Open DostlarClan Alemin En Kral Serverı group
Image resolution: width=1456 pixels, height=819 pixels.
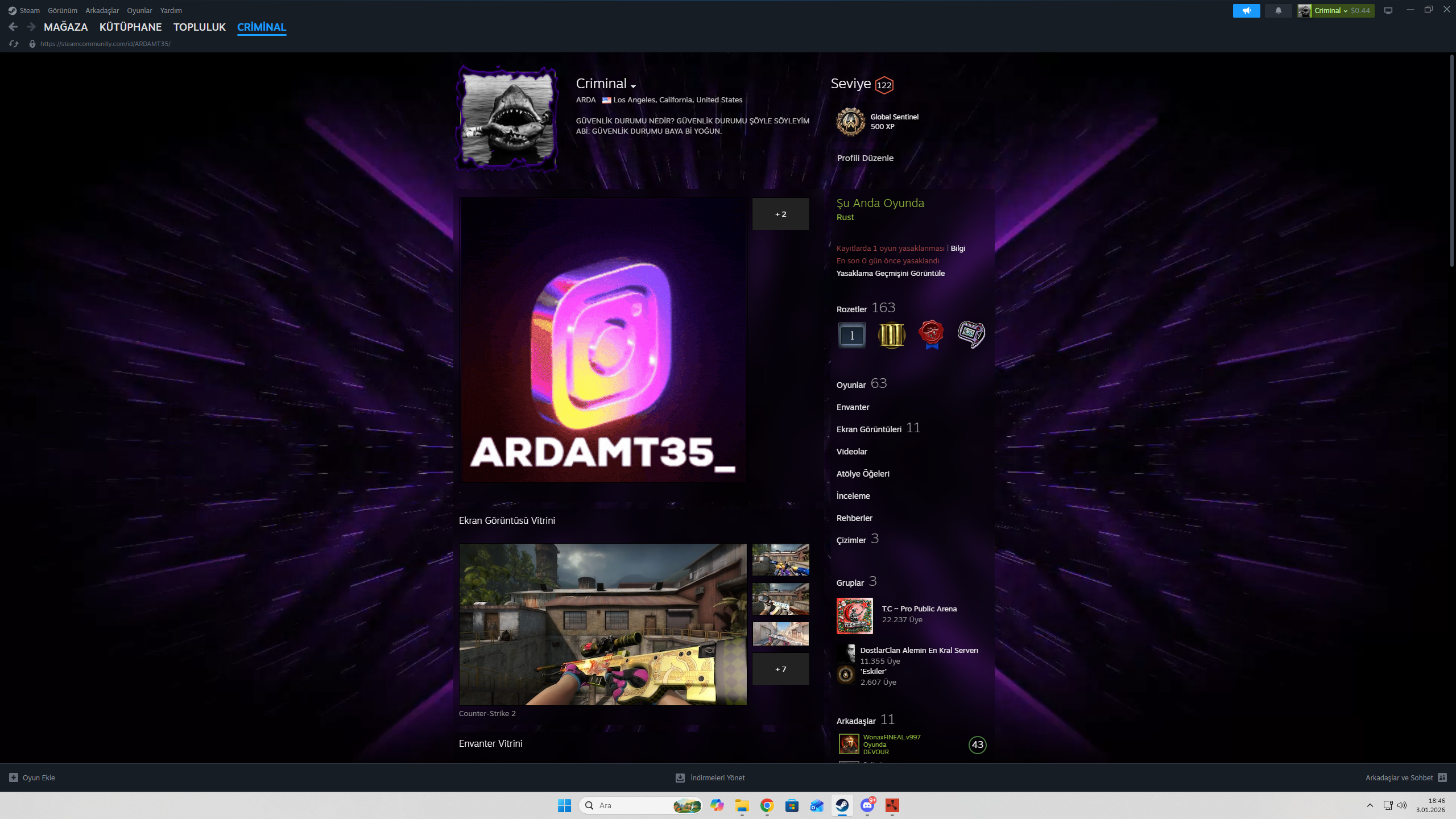[x=919, y=650]
